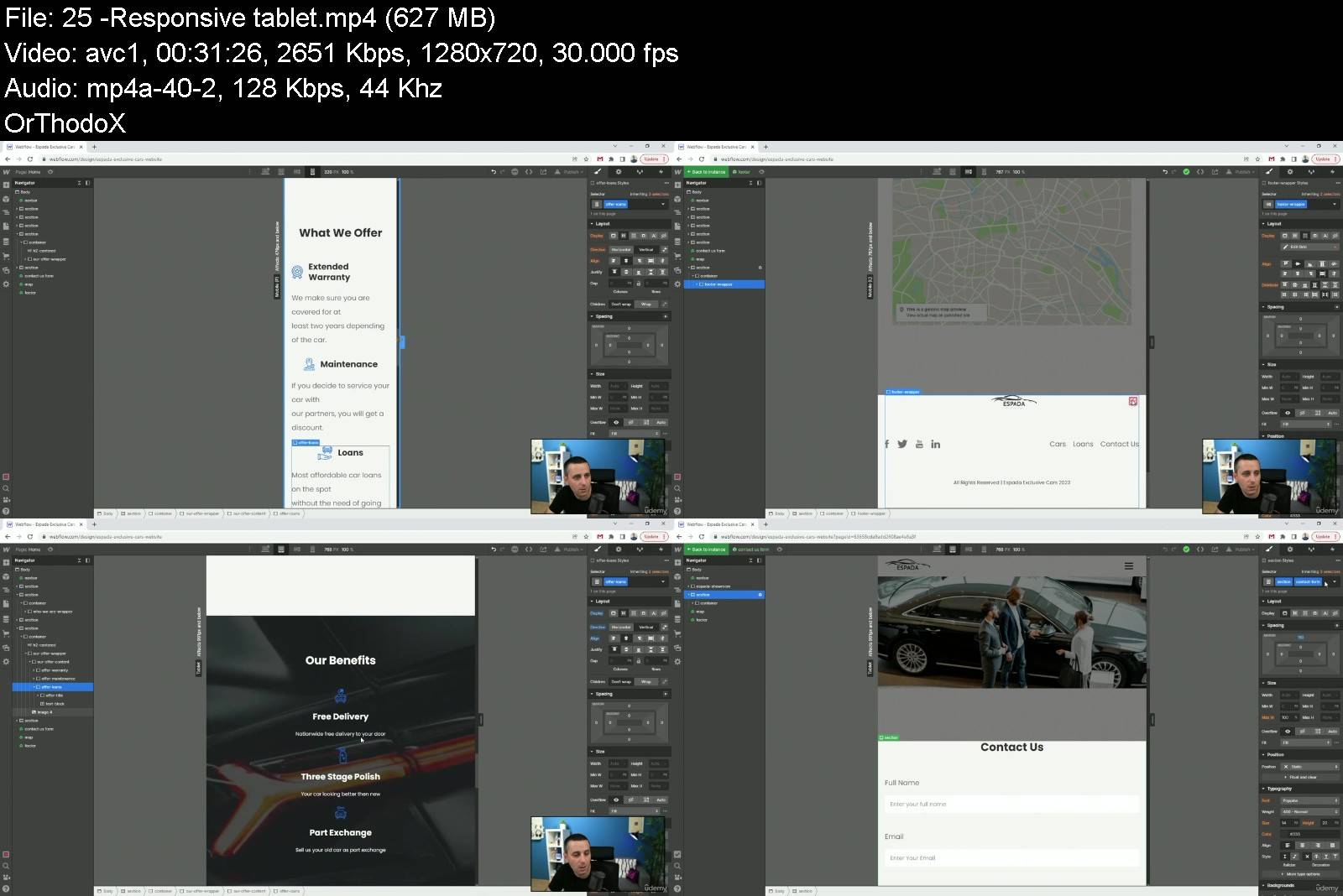Click Edit Grid button in footer map window
The width and height of the screenshot is (1343, 896).
1309,247
